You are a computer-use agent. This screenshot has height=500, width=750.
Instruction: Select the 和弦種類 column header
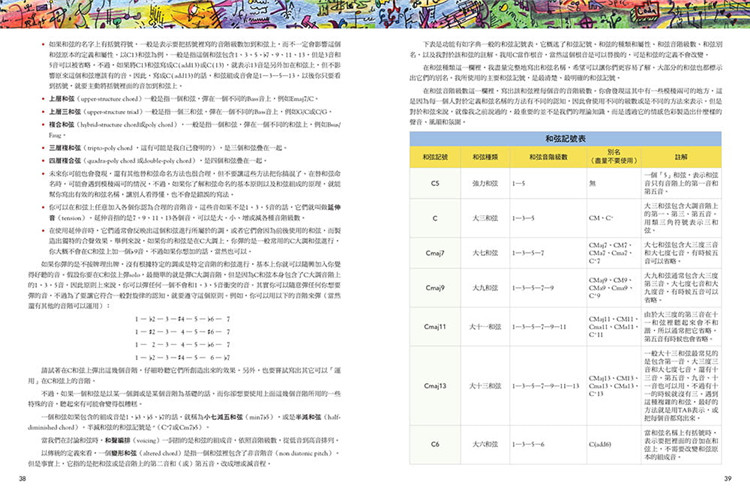pos(485,157)
